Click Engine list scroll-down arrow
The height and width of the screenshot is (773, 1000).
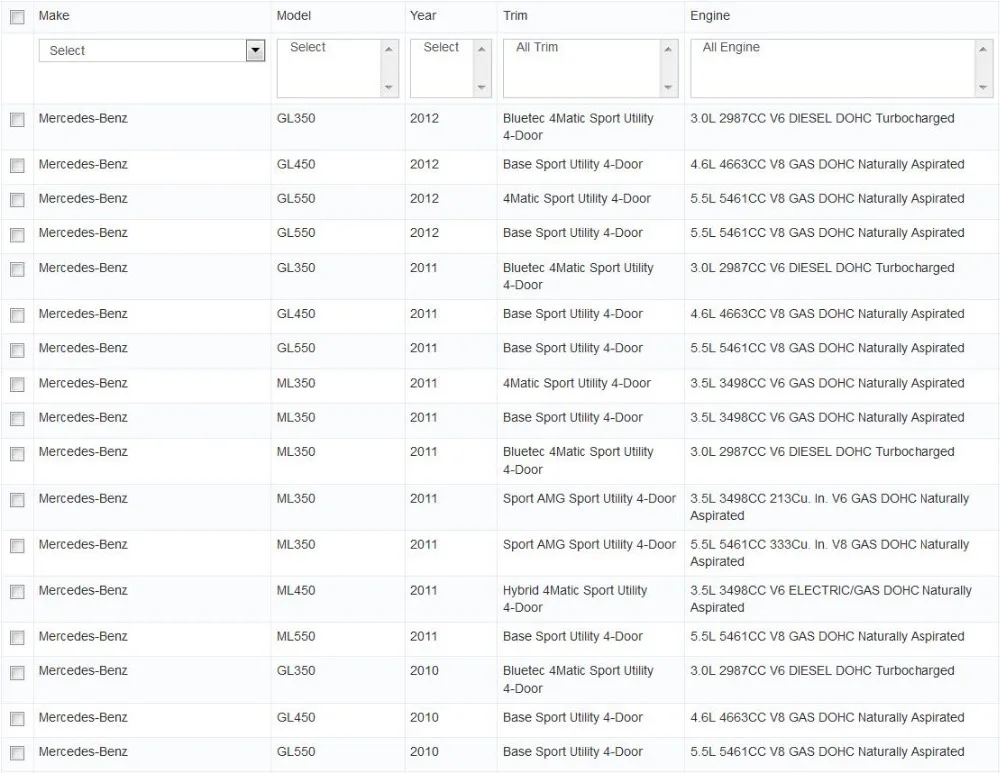(x=983, y=87)
